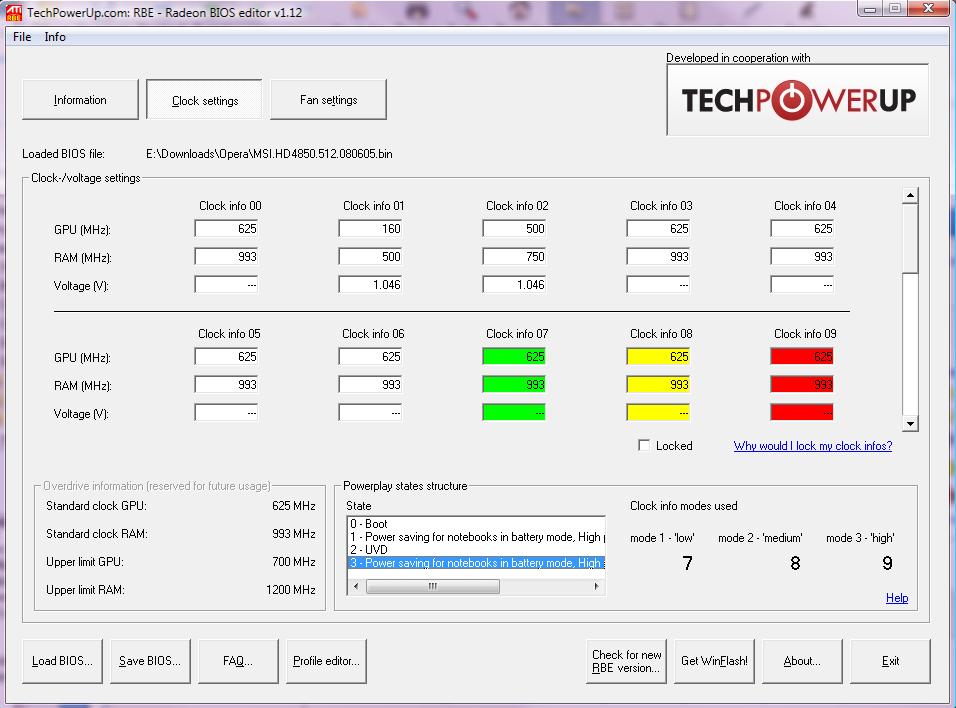
Task: Click red Clock info 09 Voltage field
Action: pyautogui.click(x=802, y=413)
